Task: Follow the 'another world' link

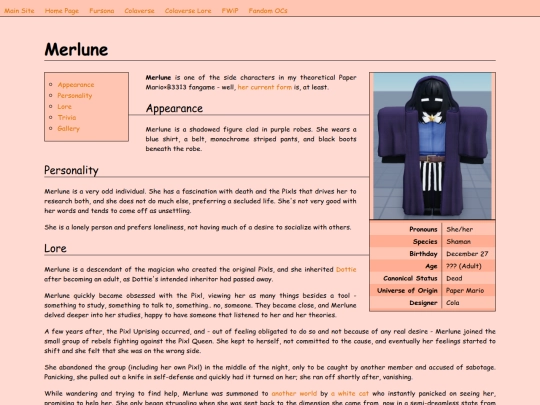Action: coord(294,393)
